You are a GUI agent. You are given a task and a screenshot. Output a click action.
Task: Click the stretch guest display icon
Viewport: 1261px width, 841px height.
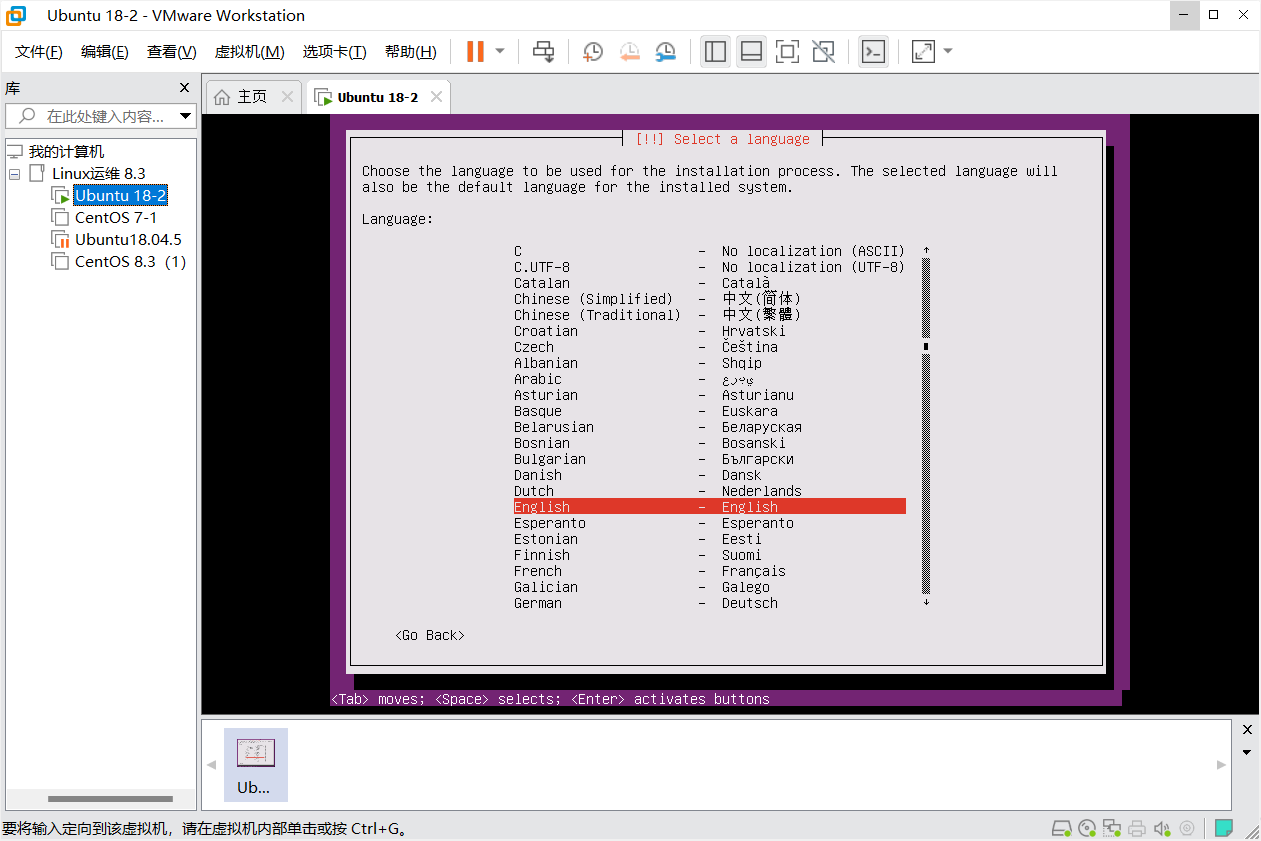[923, 52]
